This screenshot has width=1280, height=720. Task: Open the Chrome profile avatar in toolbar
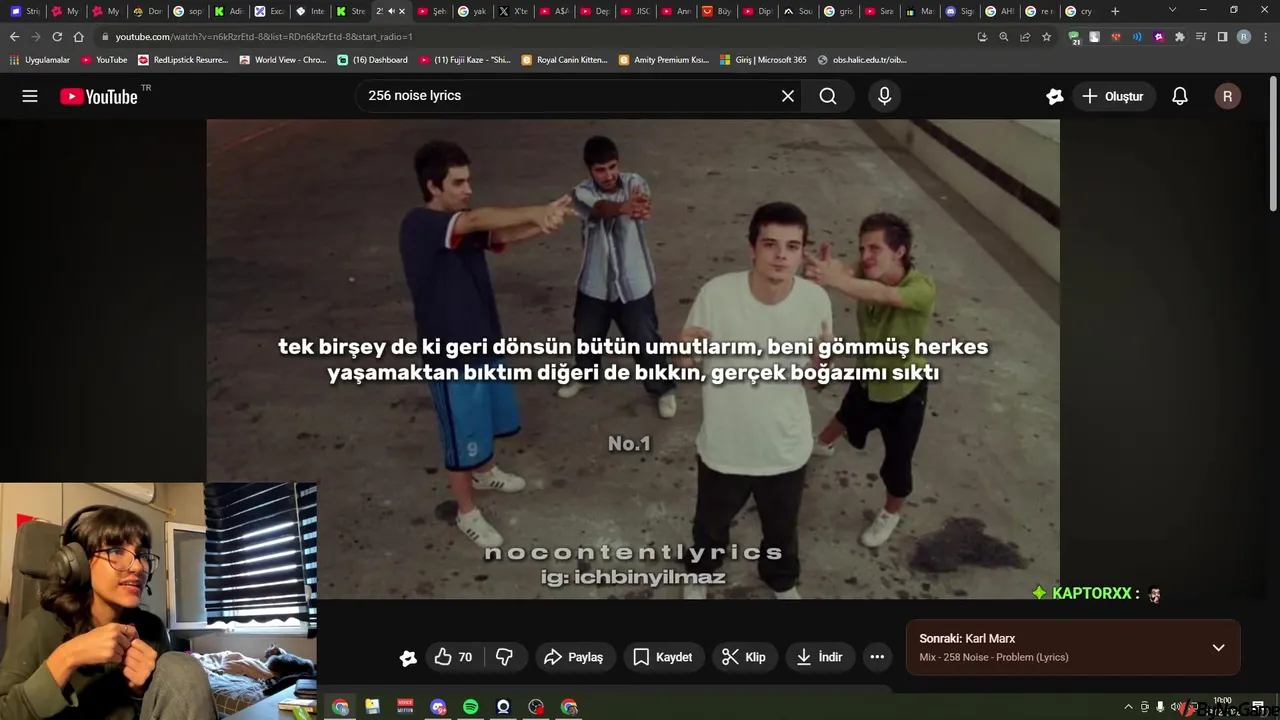pyautogui.click(x=1244, y=36)
